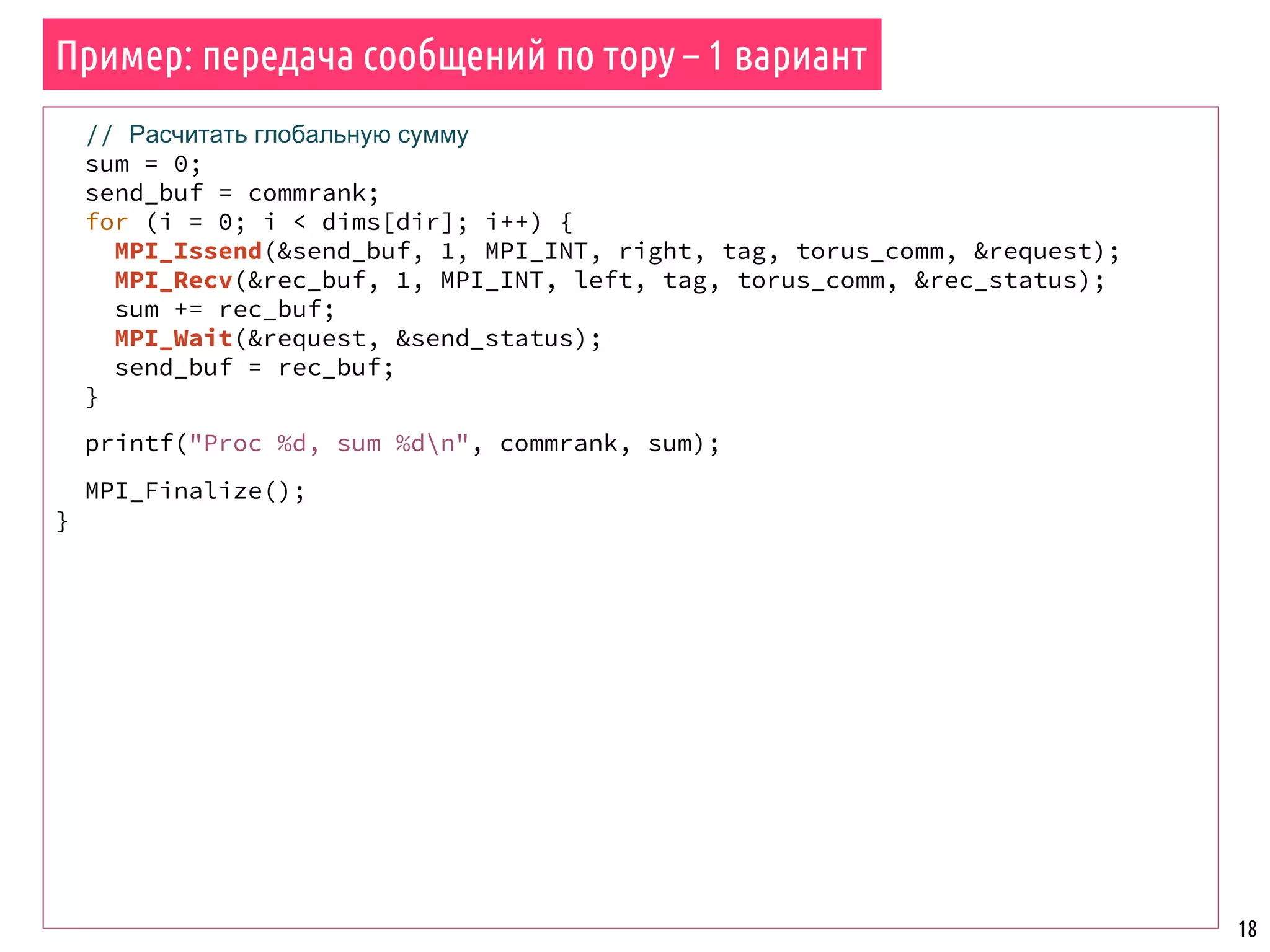The image size is (1270, 952).
Task: Click 'right' argument in MPI_Issend
Action: click(x=655, y=251)
